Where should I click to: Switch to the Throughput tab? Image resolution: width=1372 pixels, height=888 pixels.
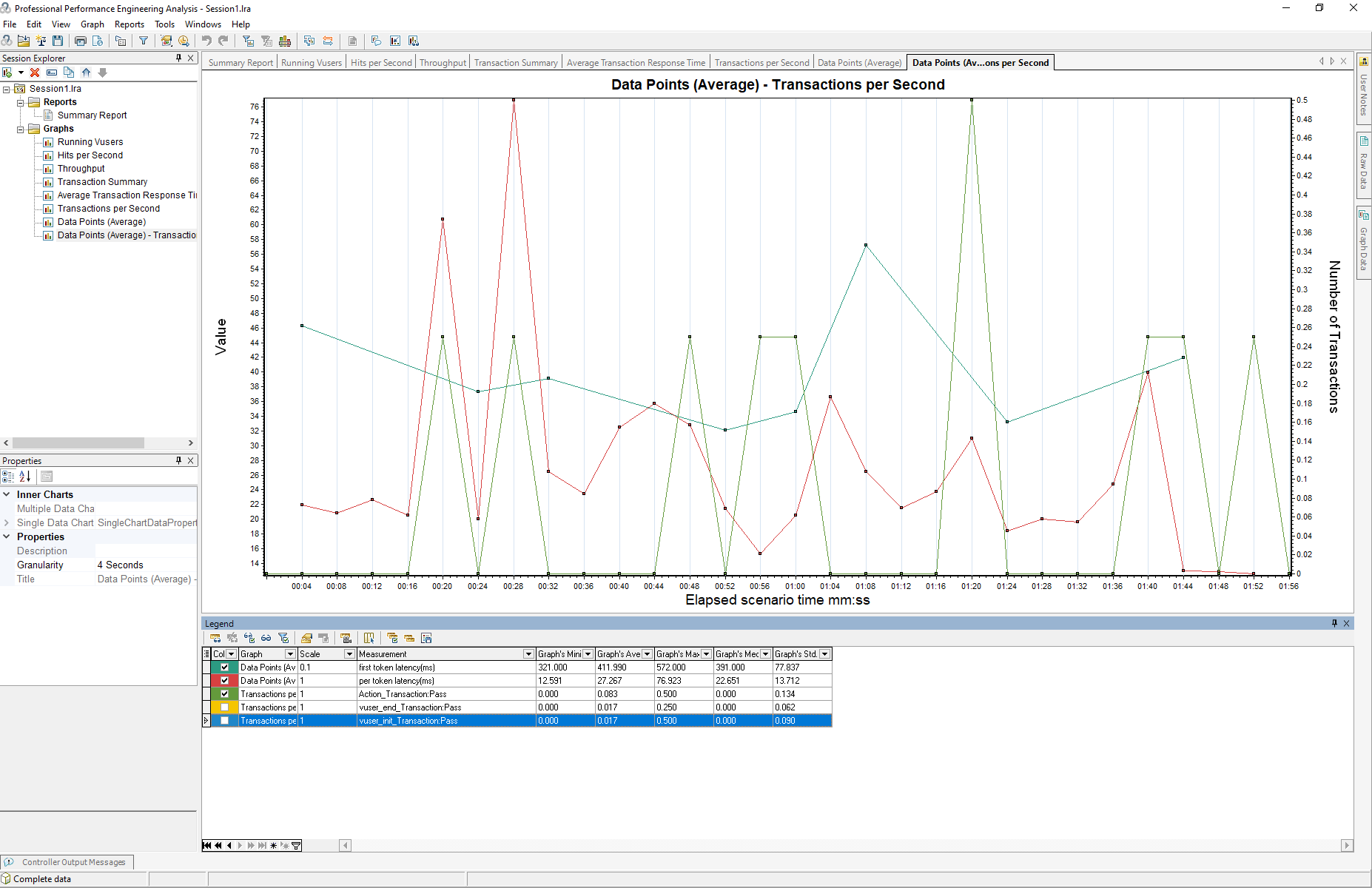(x=443, y=63)
